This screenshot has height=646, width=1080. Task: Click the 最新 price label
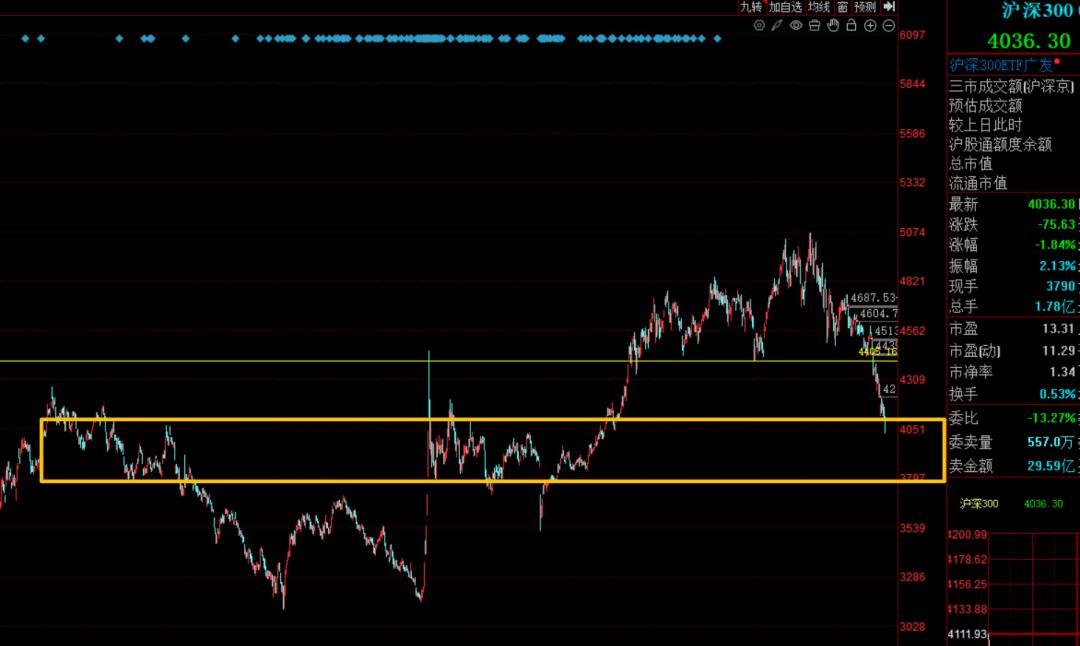(963, 205)
